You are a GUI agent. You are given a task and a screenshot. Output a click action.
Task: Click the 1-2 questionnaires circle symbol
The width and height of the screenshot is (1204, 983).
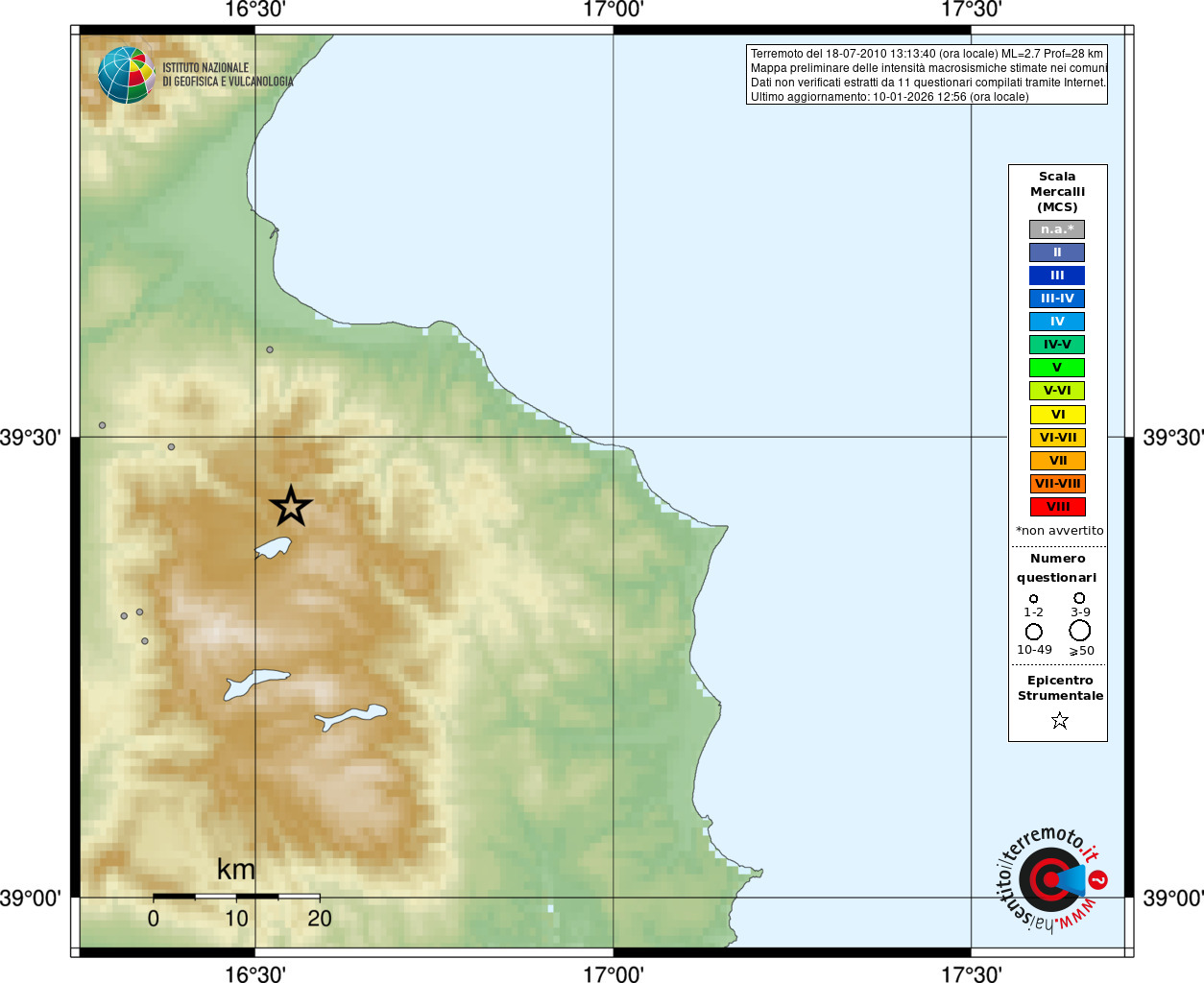click(1034, 599)
